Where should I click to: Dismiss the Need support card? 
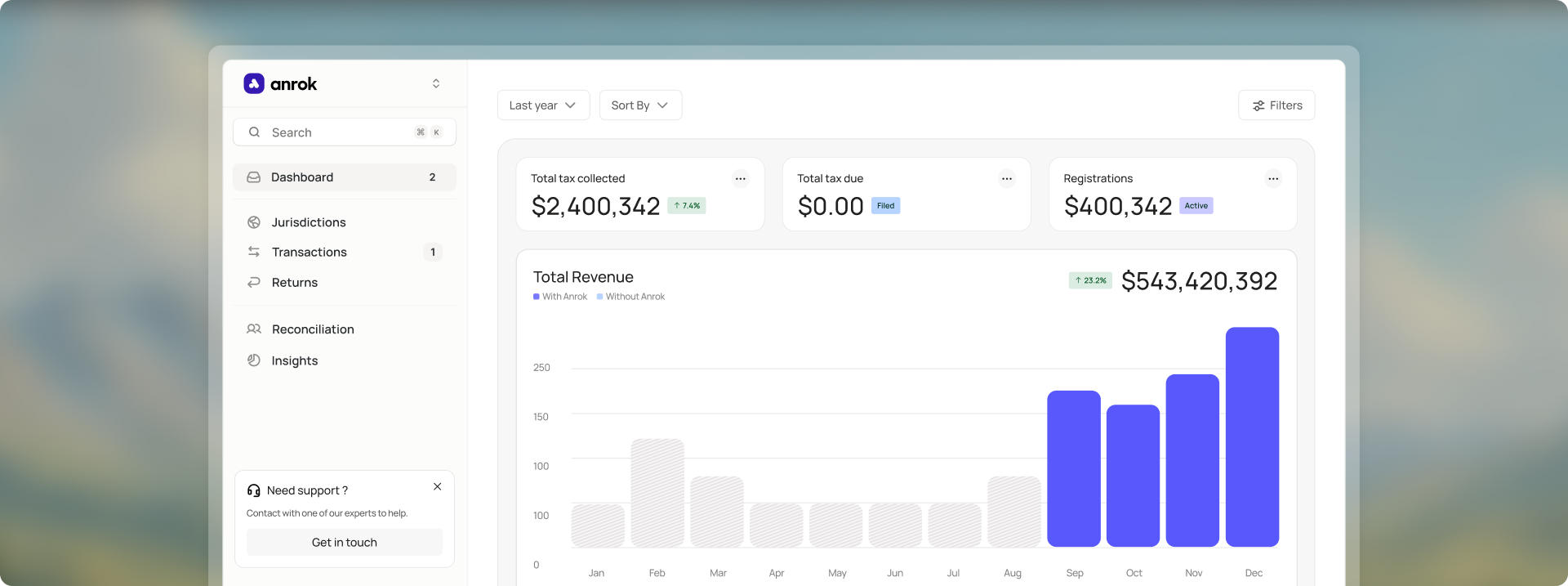pyautogui.click(x=438, y=486)
